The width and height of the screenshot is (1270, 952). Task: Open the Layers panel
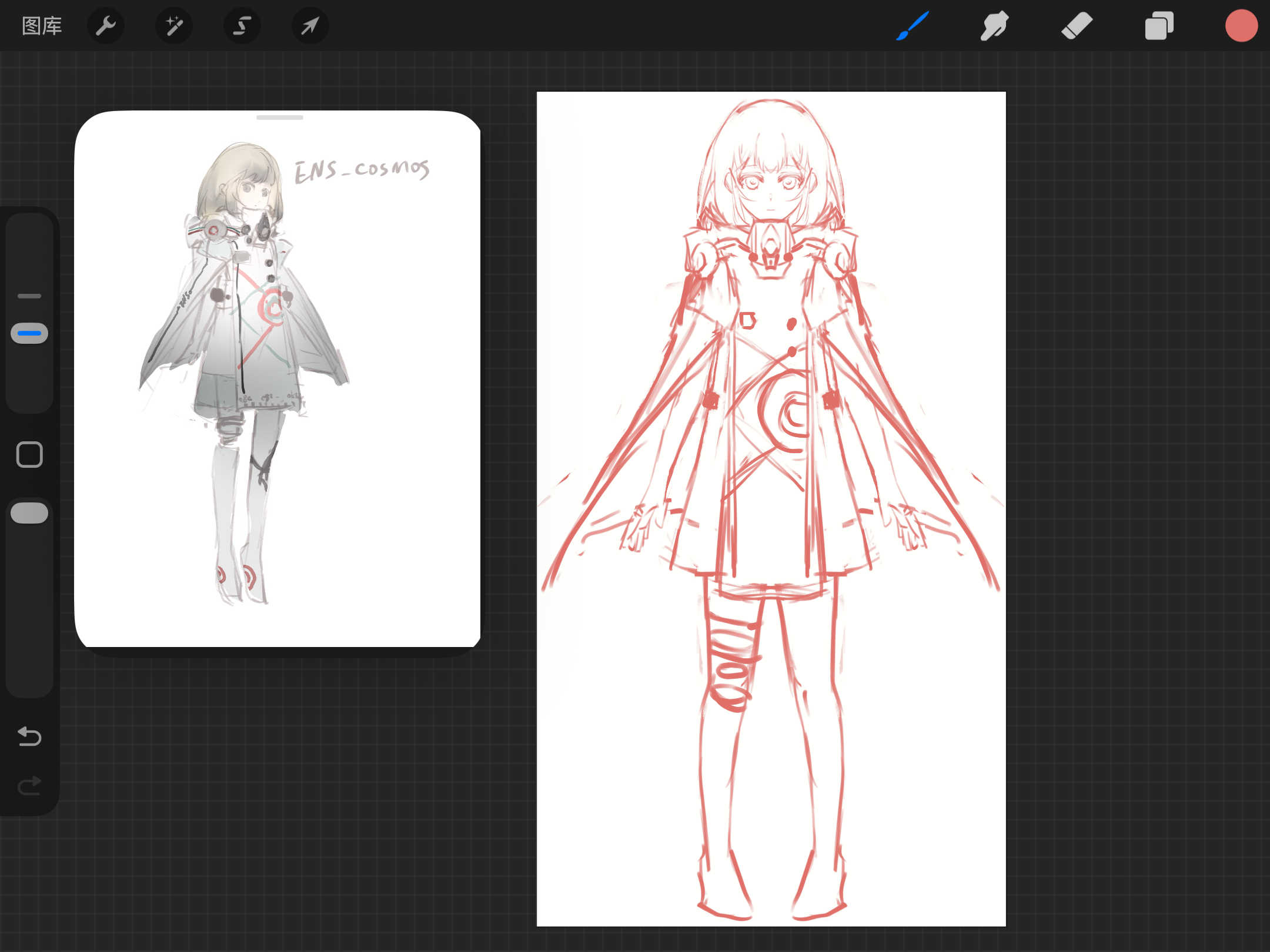(1159, 26)
